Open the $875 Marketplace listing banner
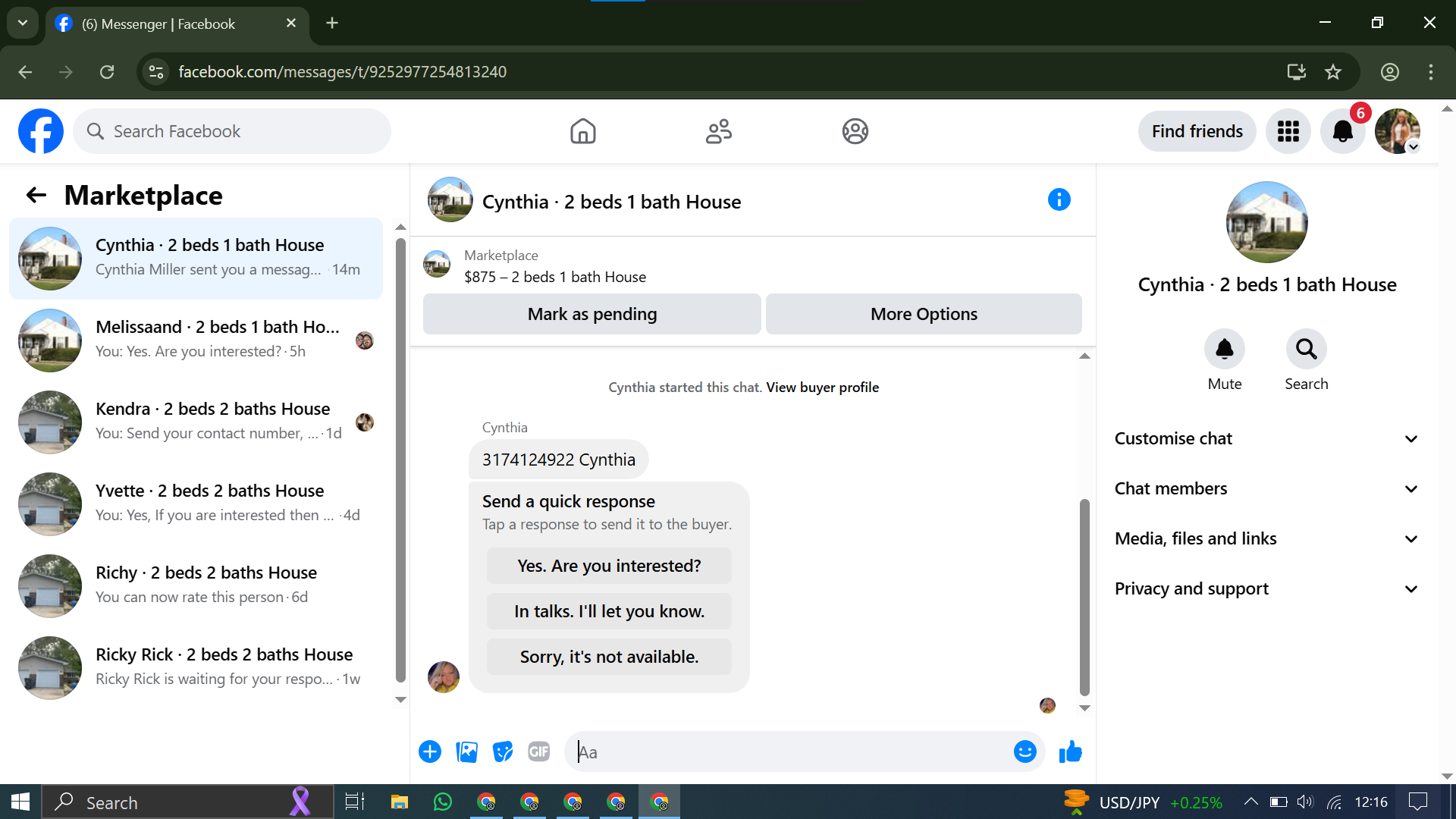Viewport: 1456px width, 819px height. [x=752, y=266]
